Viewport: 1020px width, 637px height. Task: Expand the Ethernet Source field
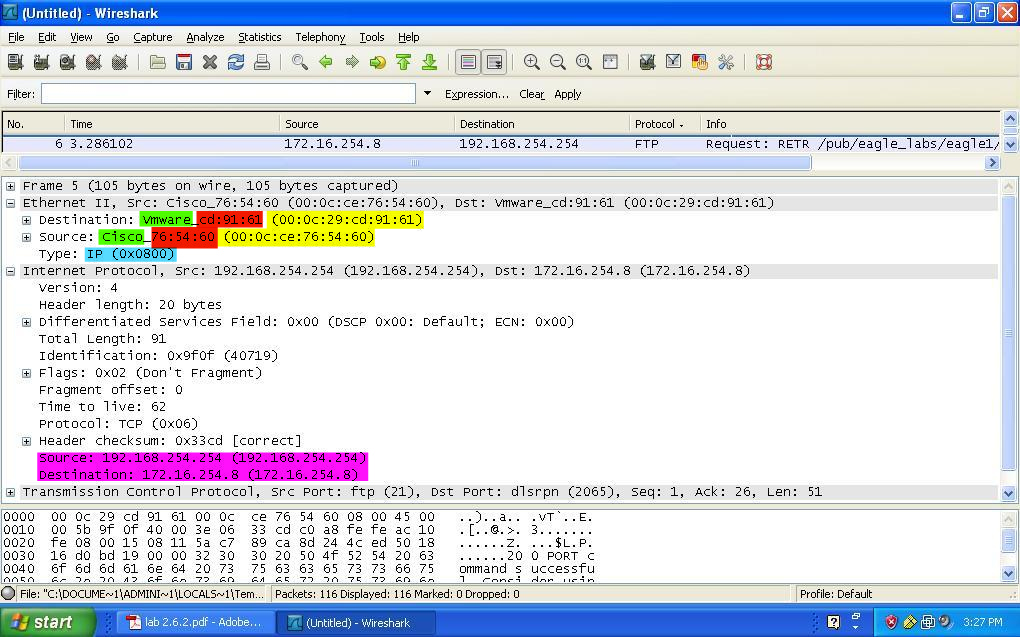point(27,237)
